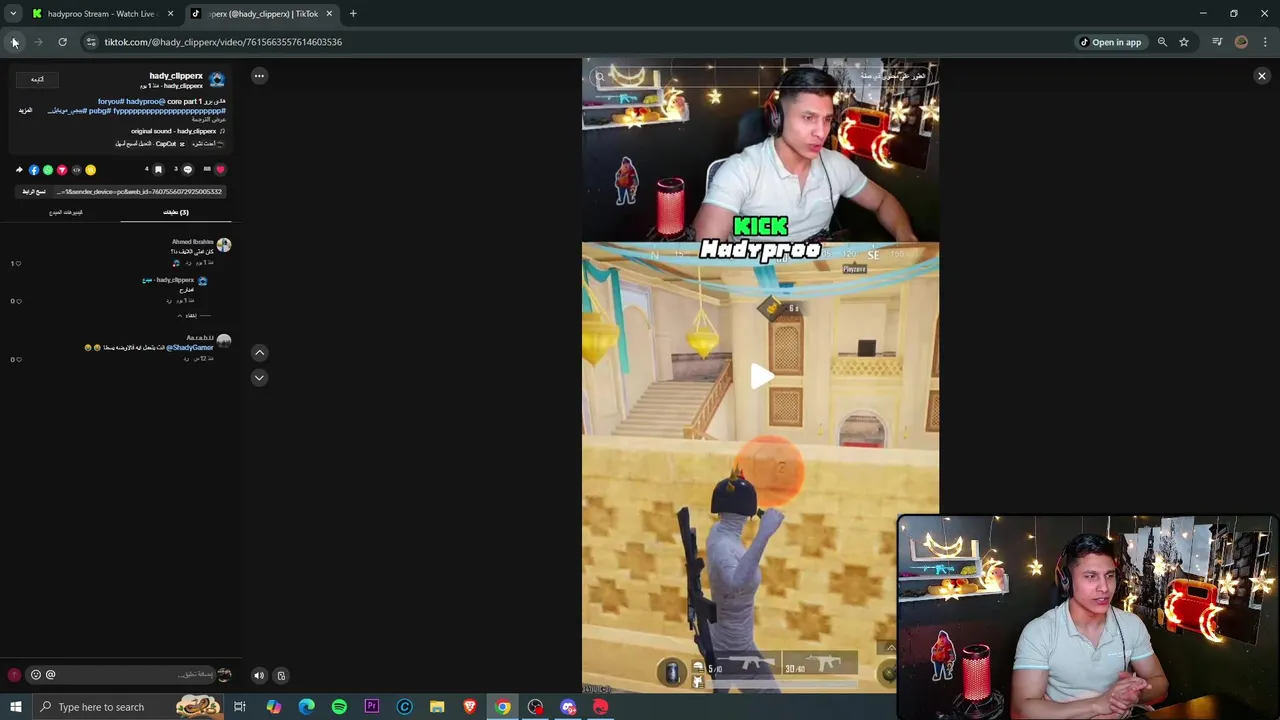Open the browser zoom magnifier icon
Viewport: 1280px width, 720px height.
pos(1162,42)
